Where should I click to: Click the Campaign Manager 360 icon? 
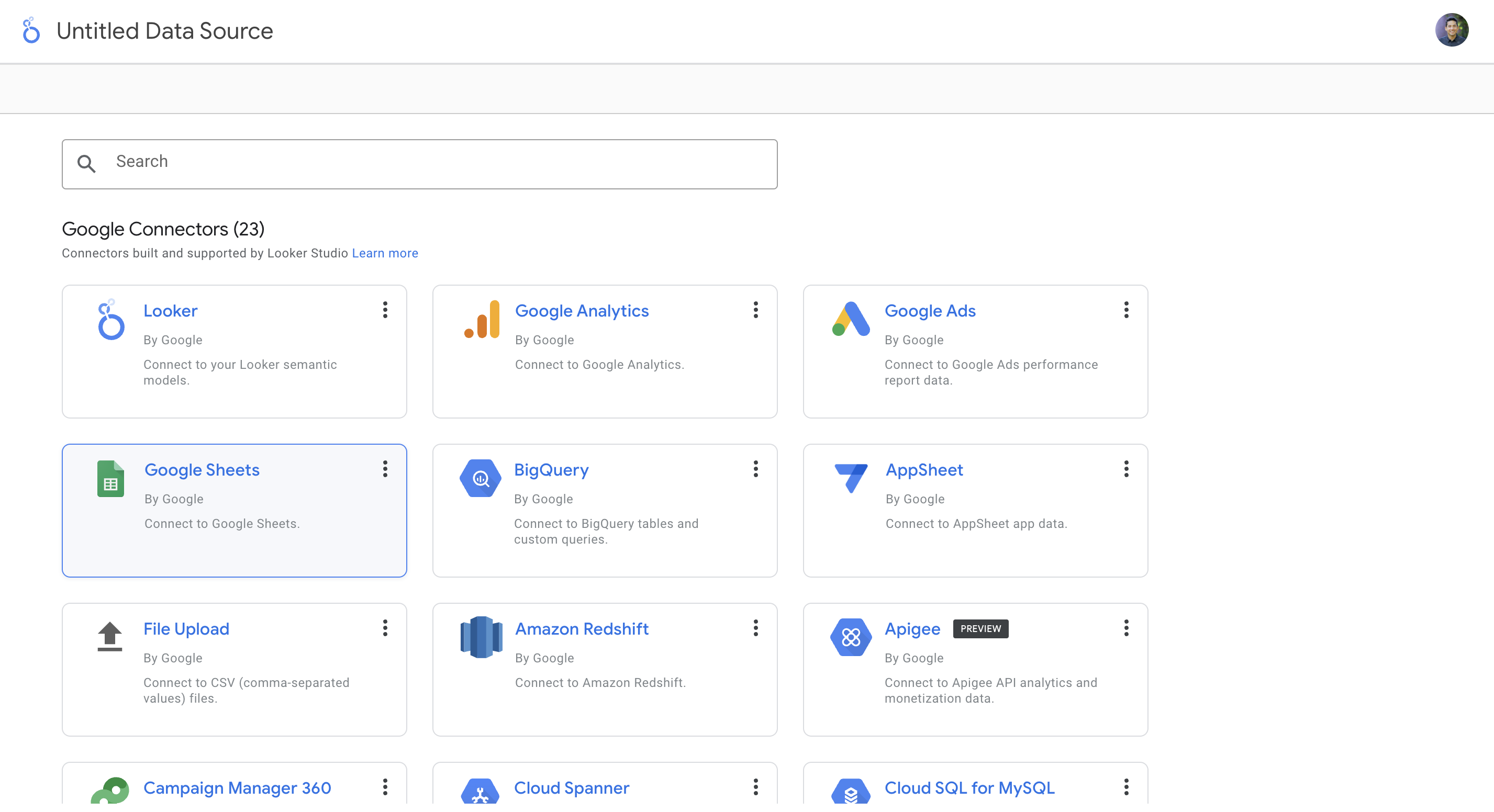(110, 791)
